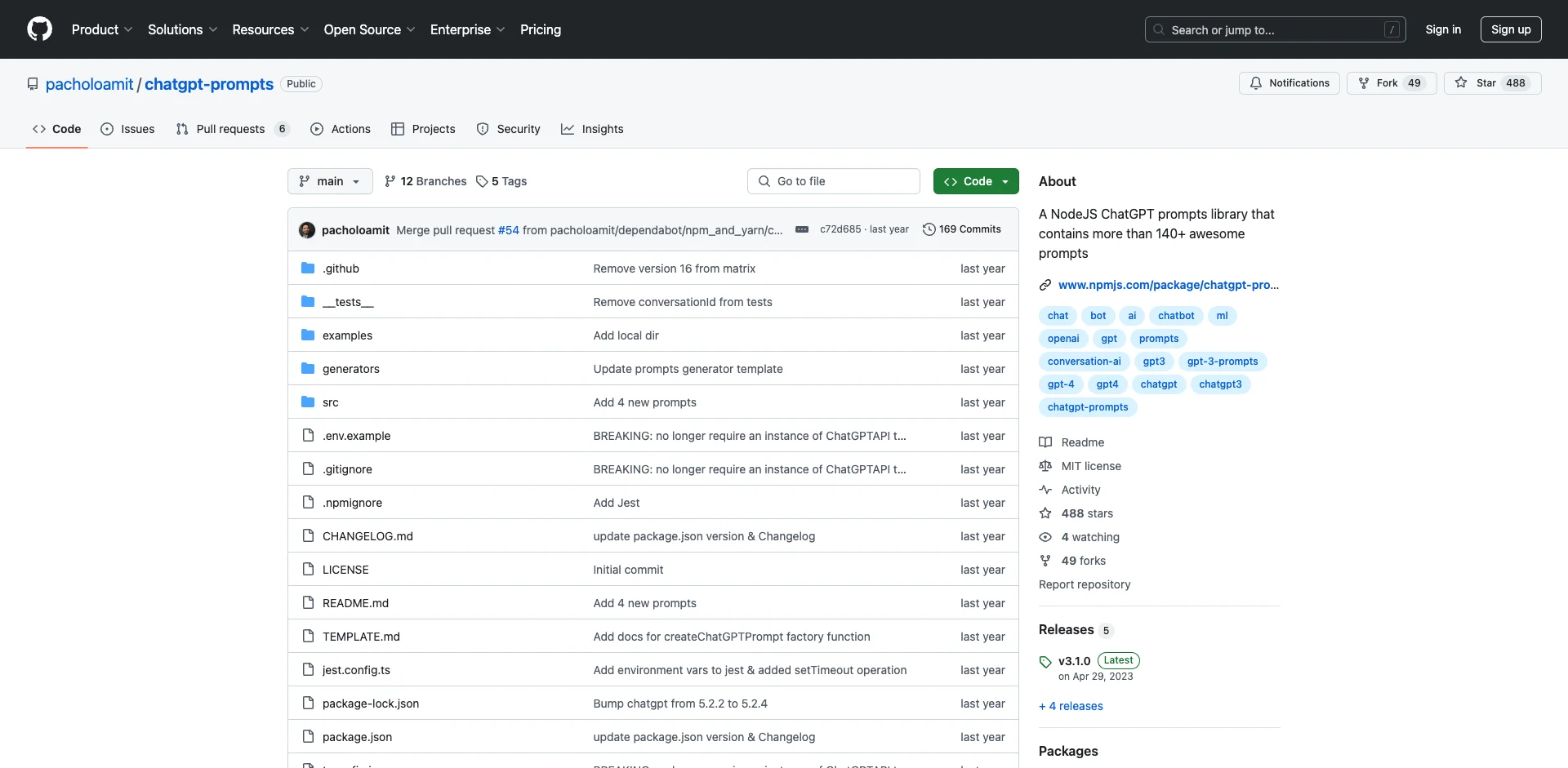Viewport: 1568px width, 768px height.
Task: Click the .env.example file icon
Action: coord(308,435)
